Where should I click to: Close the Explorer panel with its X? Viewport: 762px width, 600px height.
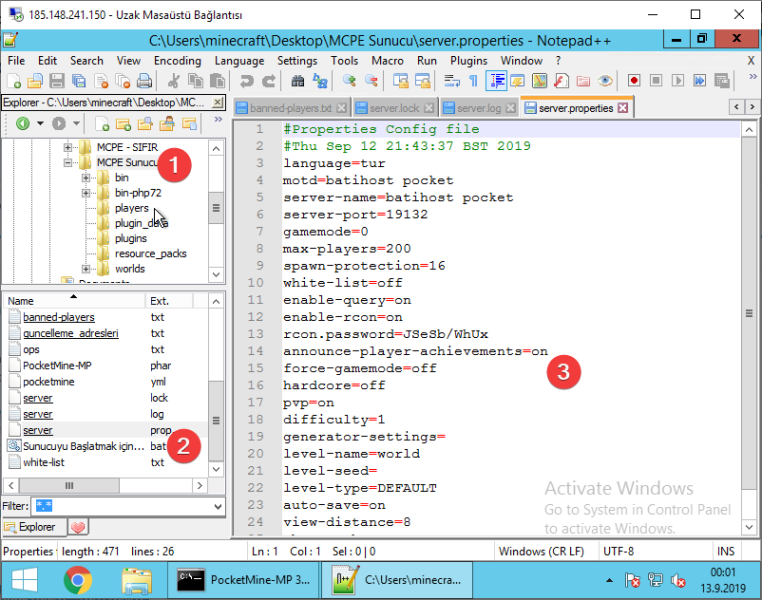218,103
